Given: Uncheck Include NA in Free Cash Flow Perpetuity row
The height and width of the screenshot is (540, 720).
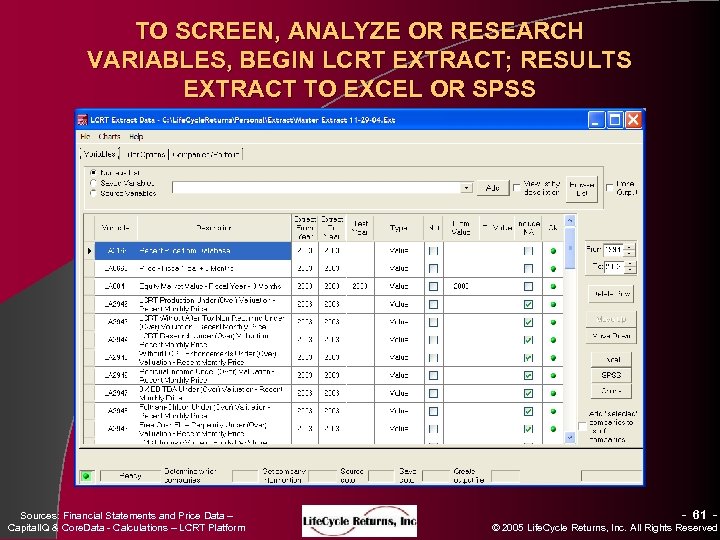Looking at the screenshot, I should [x=529, y=429].
